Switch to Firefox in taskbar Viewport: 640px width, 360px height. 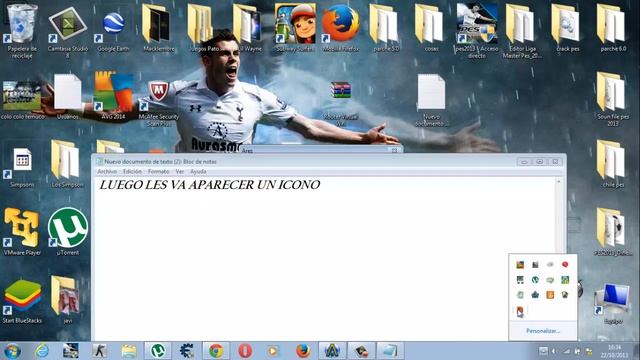click(303, 351)
